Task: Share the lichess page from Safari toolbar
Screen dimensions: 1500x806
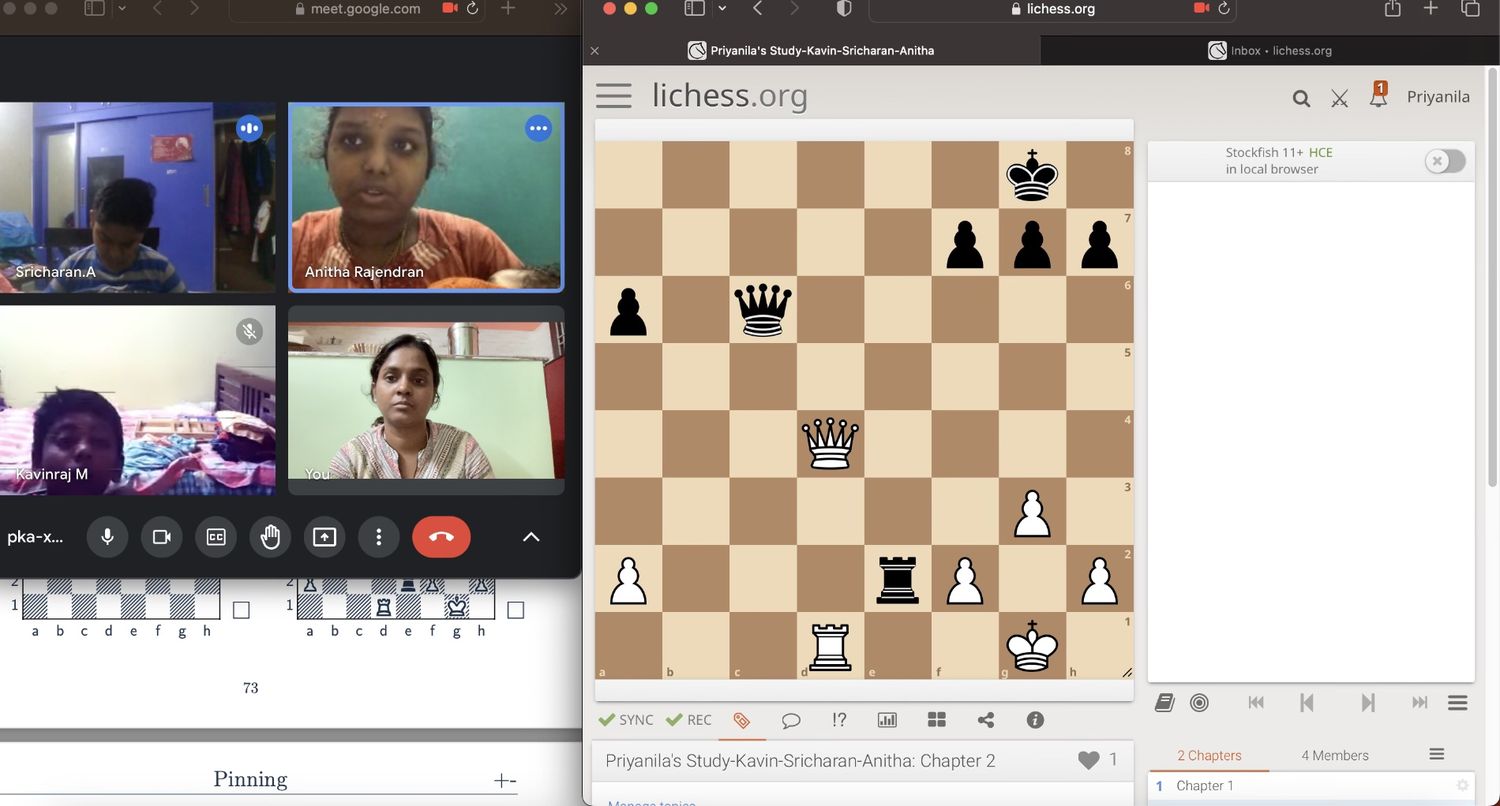Action: tap(1392, 8)
